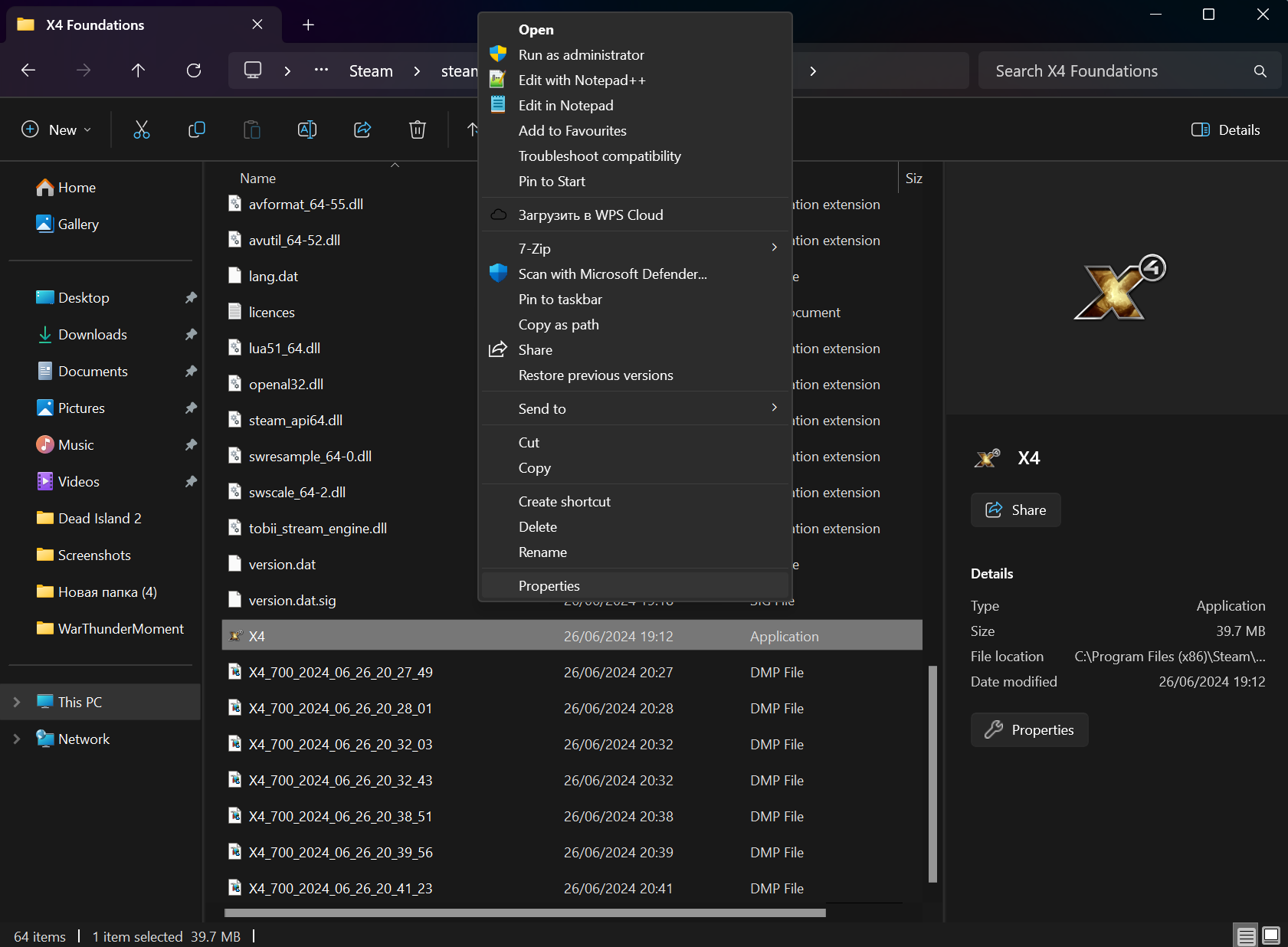Go up one folder with the Up arrow
This screenshot has width=1288, height=947.
click(x=138, y=70)
